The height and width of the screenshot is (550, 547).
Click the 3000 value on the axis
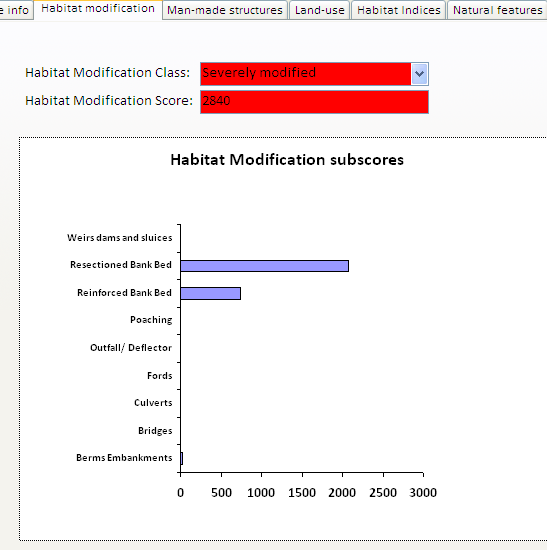point(423,493)
